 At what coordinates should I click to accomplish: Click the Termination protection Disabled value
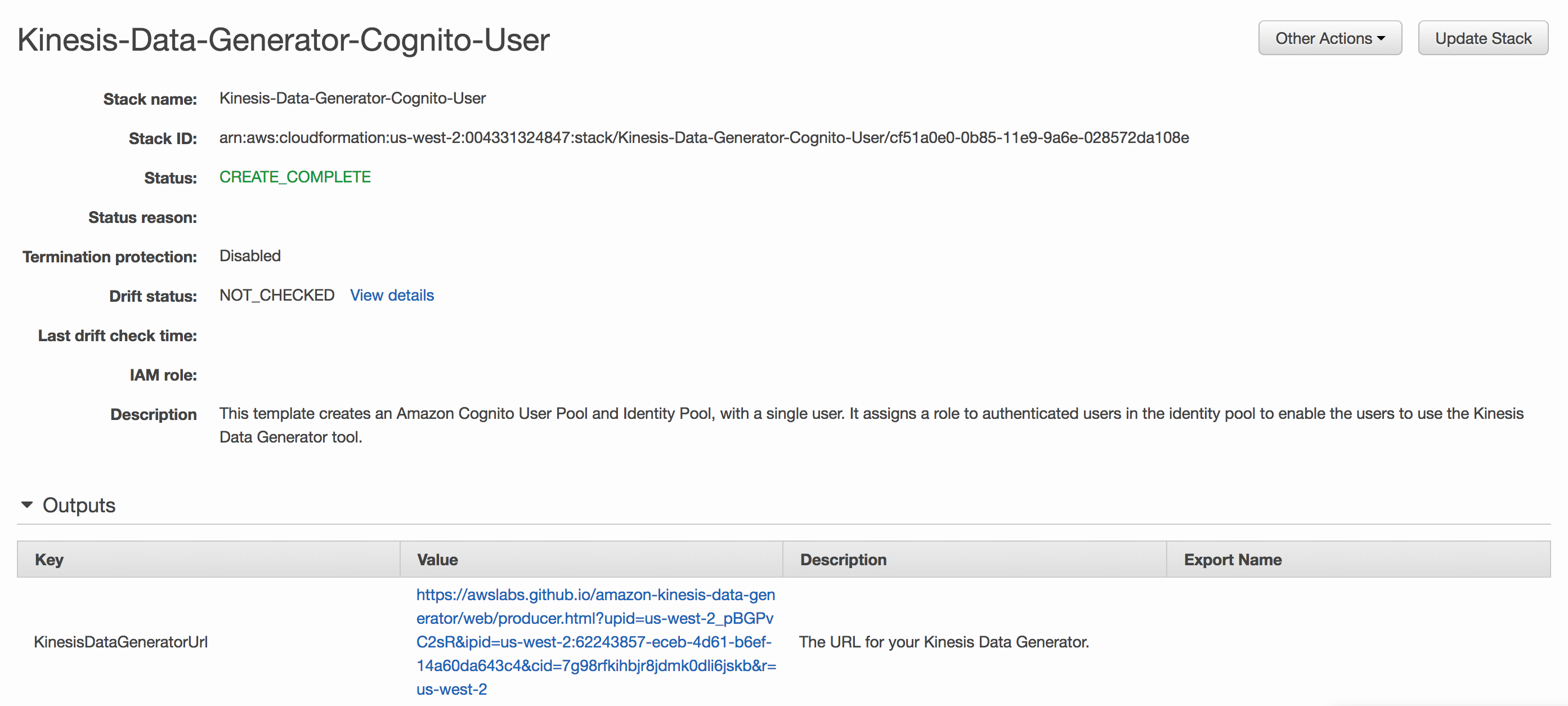point(249,256)
